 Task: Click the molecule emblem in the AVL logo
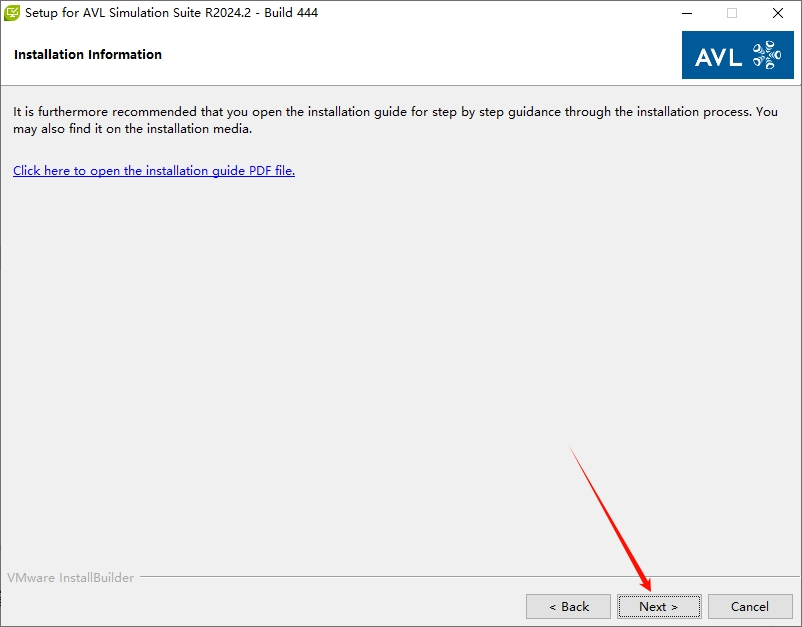[766, 55]
